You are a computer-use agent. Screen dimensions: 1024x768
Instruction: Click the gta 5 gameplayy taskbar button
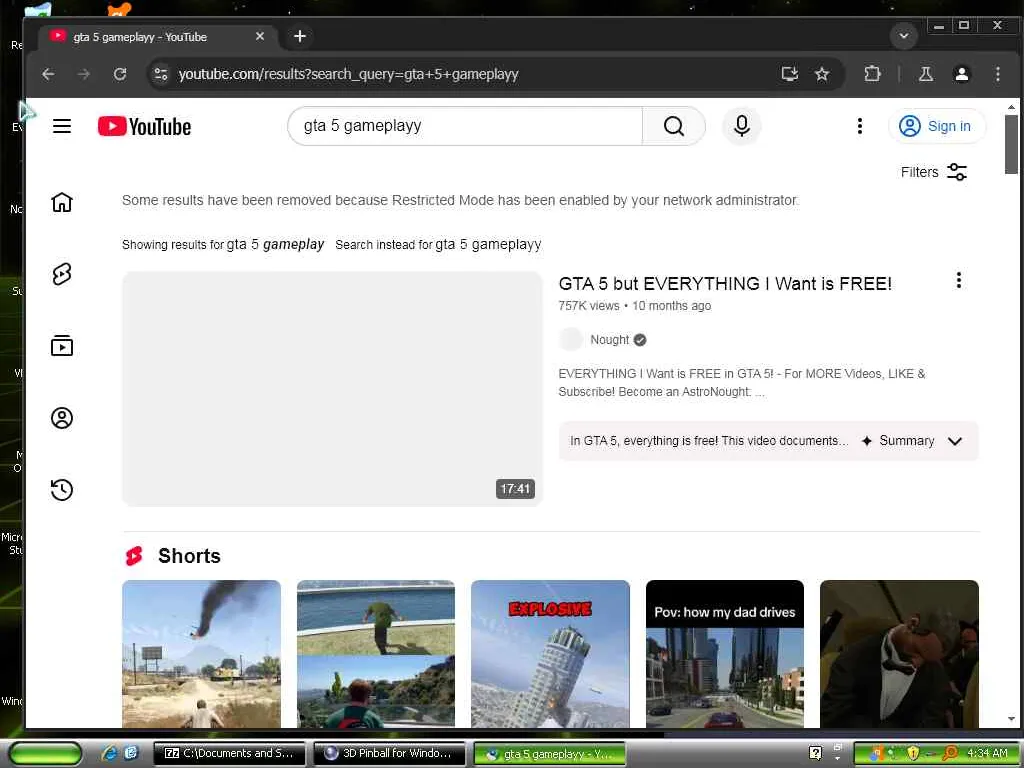point(549,754)
